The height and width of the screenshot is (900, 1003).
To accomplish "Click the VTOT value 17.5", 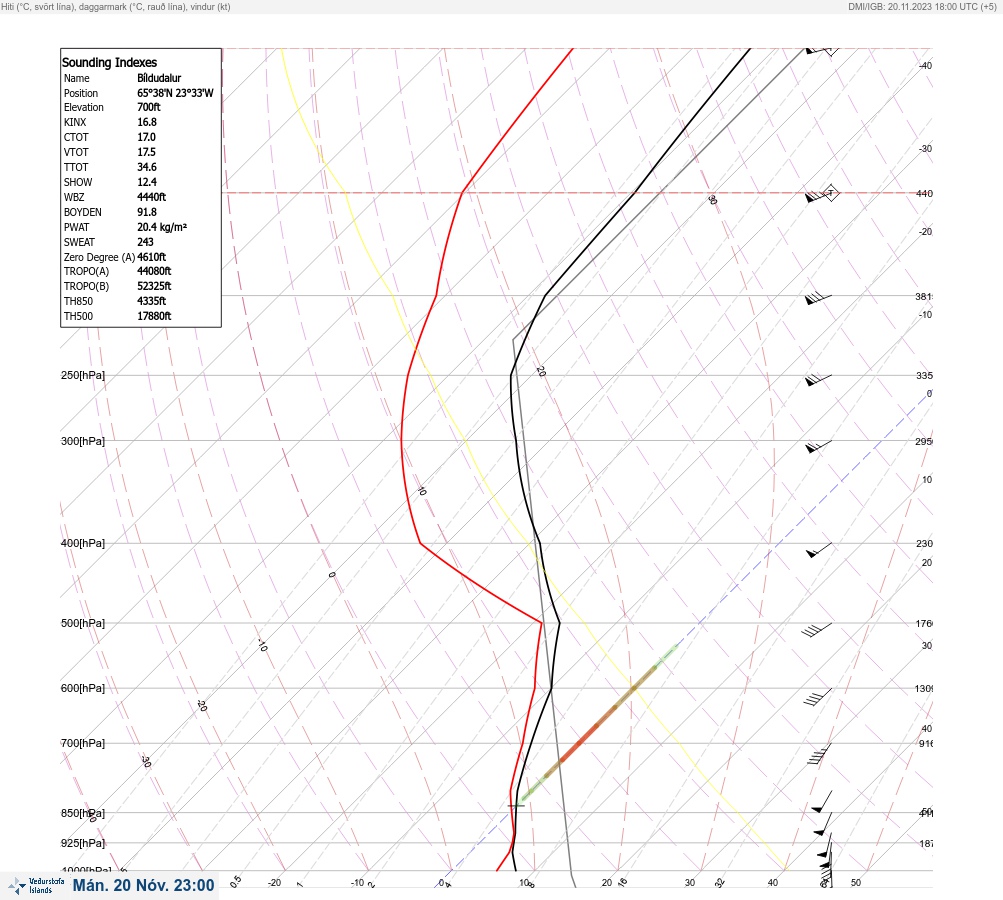I will coord(146,152).
